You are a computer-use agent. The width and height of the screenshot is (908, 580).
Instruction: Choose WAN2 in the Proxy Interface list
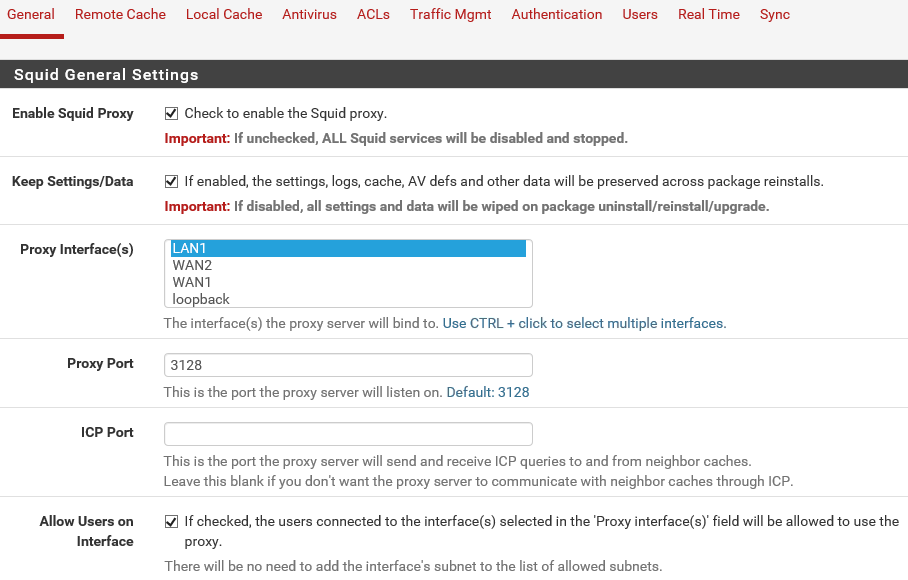(348, 265)
